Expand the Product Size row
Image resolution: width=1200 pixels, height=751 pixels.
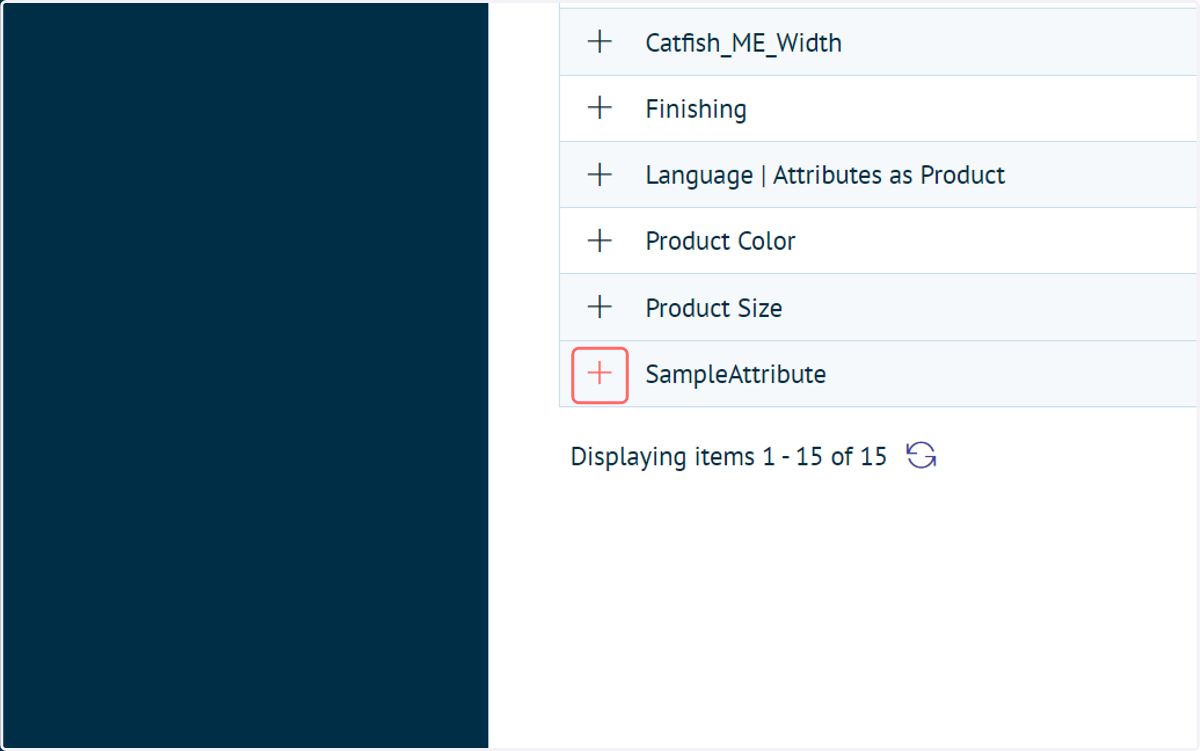coord(599,307)
